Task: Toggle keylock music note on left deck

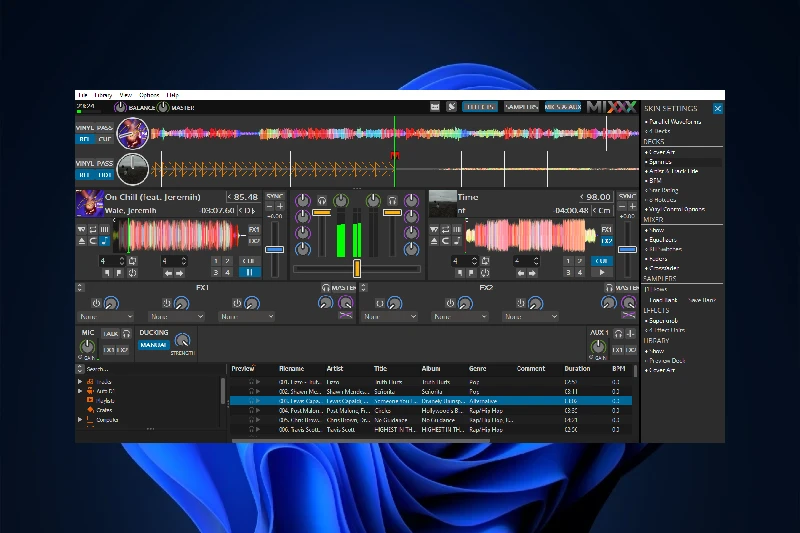Action: (105, 241)
